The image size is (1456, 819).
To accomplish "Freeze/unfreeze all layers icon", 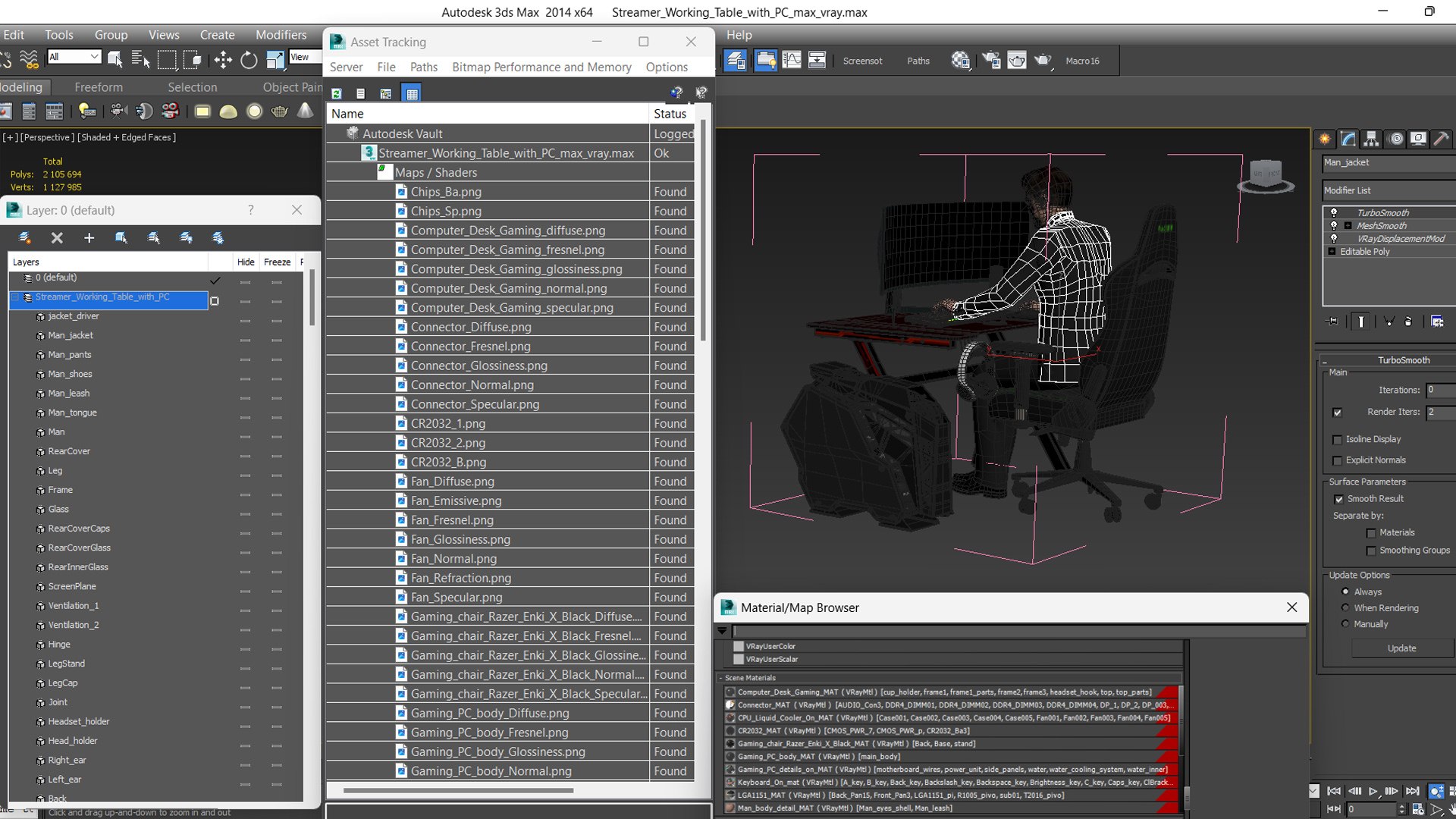I will pos(218,238).
